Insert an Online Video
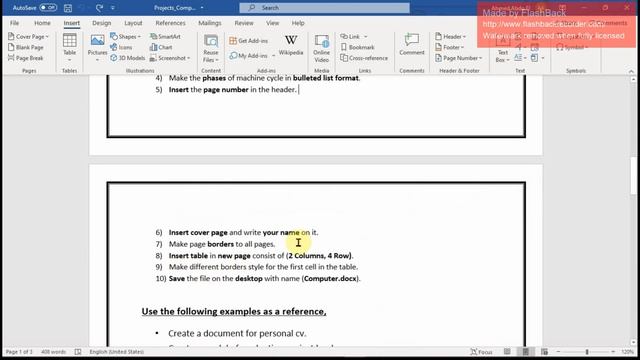Image resolution: width=640 pixels, height=360 pixels. [x=322, y=48]
